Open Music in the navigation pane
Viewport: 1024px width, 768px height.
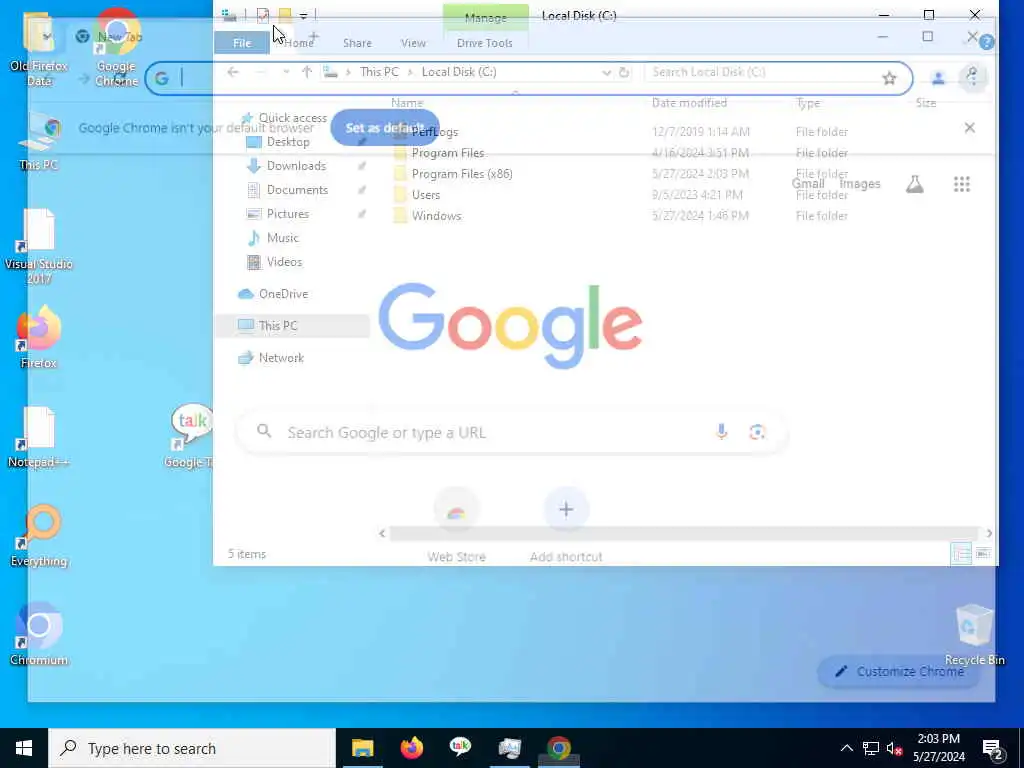tap(273, 238)
